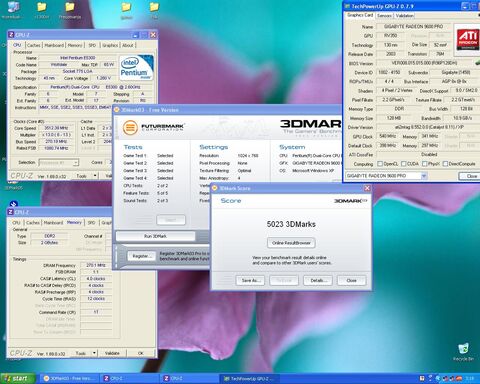480x384 pixels.
Task: Click the Futuremark orange logo in 3DMark03
Action: click(x=130, y=127)
